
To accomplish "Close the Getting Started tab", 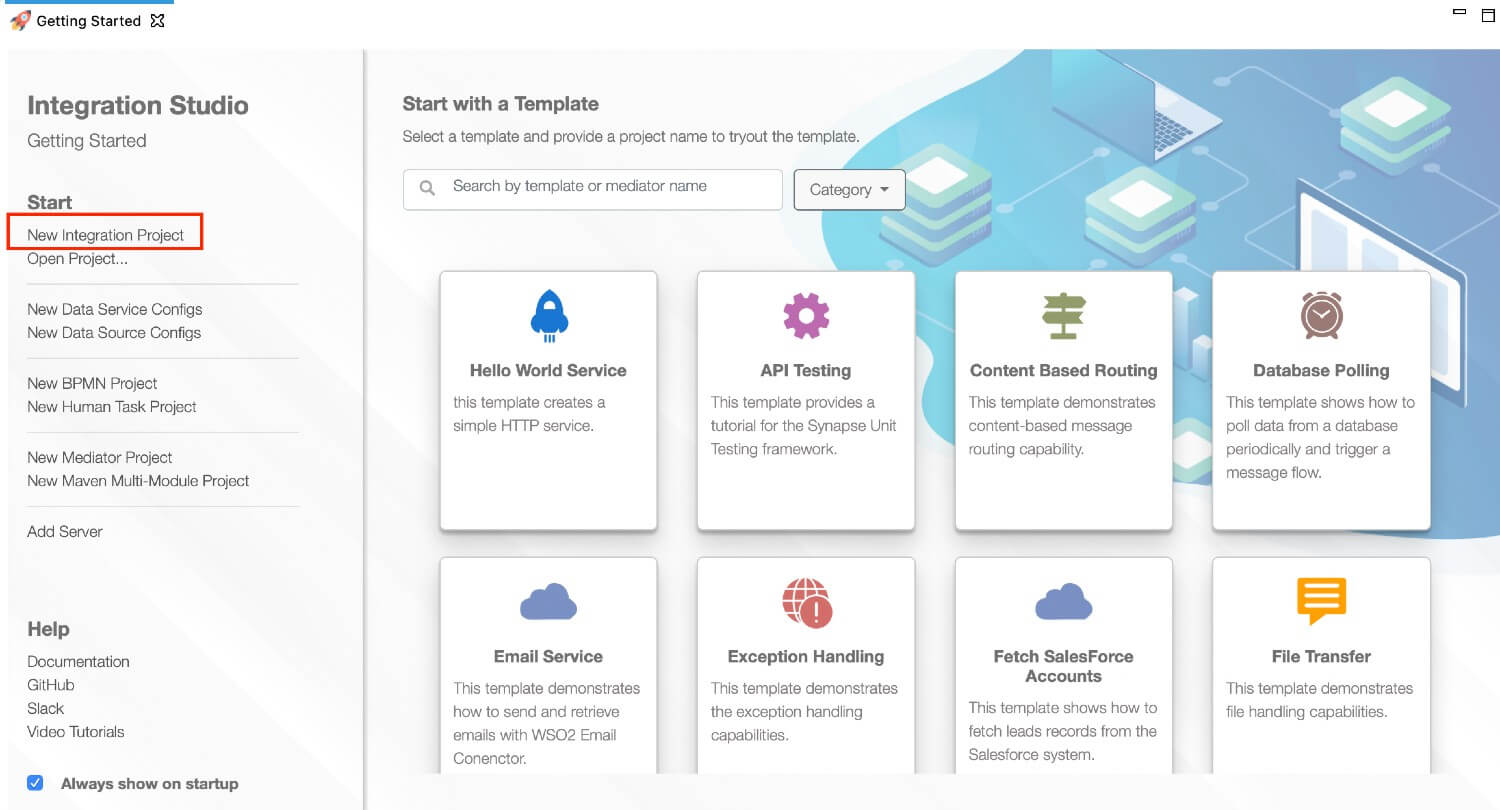I will coord(157,21).
